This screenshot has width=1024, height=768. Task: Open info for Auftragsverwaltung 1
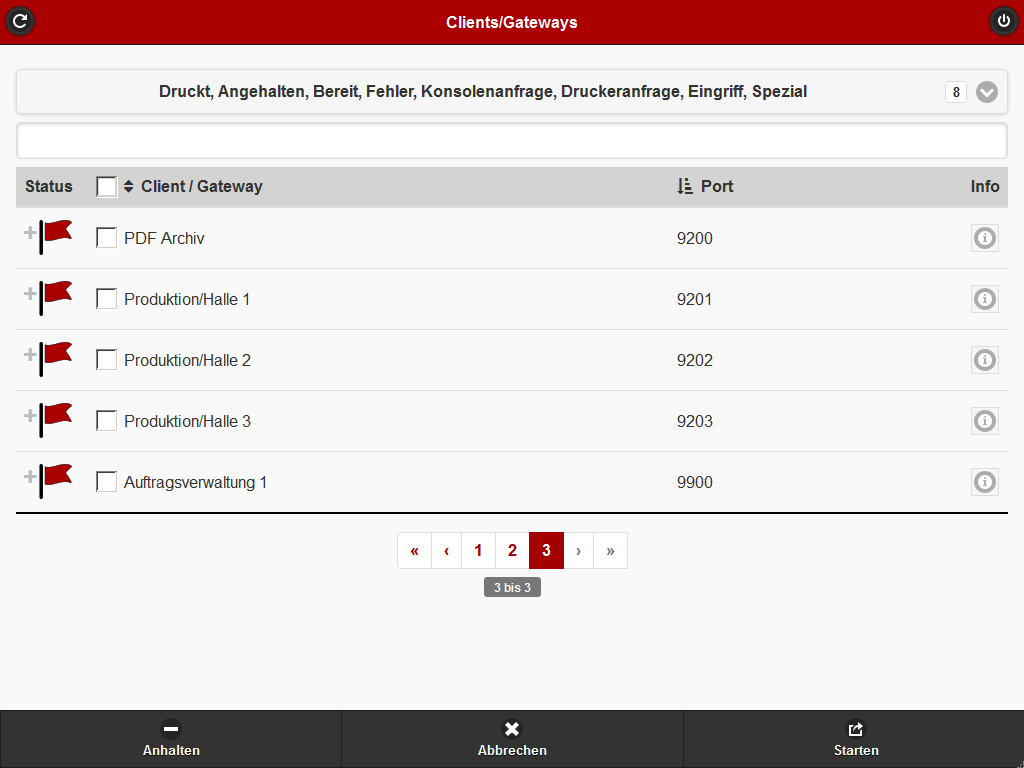coord(985,482)
